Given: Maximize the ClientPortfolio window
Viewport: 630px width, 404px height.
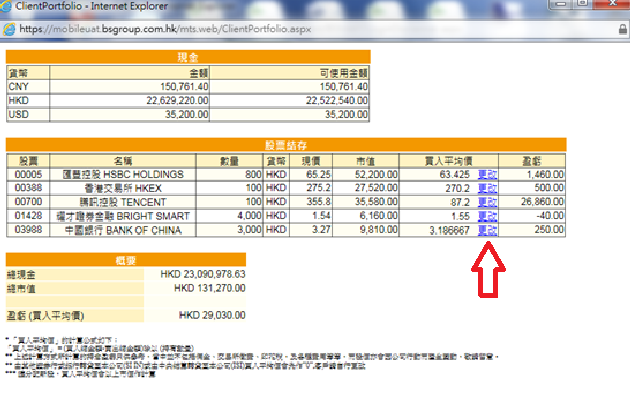Looking at the screenshot, I should [582, 4].
